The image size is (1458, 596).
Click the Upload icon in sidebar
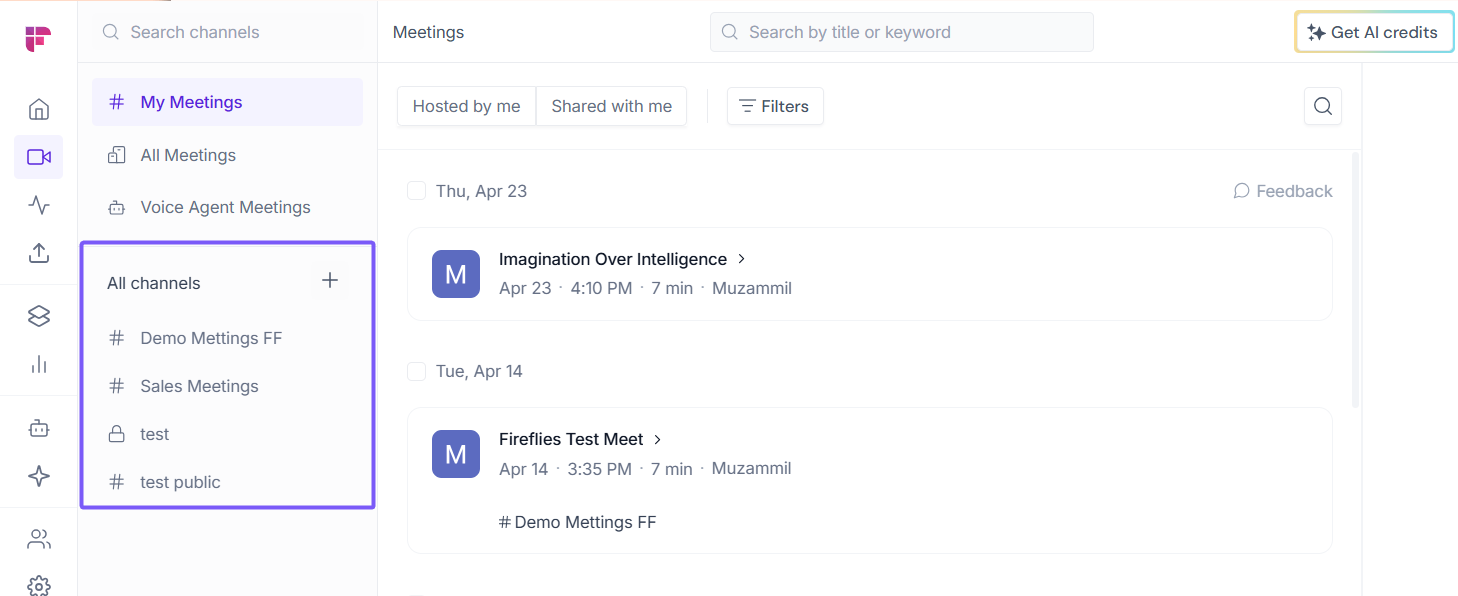click(x=39, y=253)
